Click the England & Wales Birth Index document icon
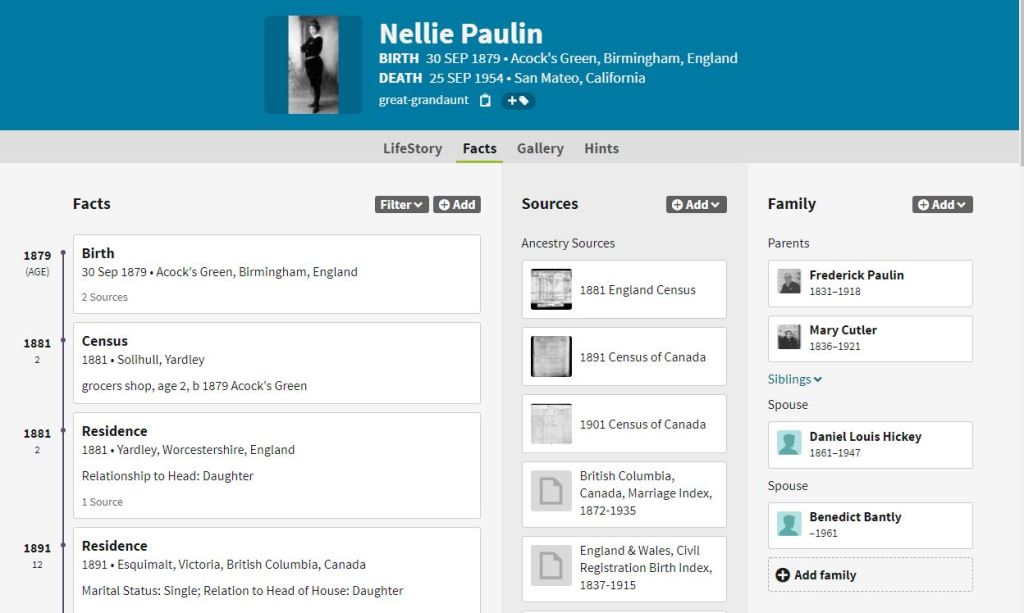1024x613 pixels. tap(551, 567)
